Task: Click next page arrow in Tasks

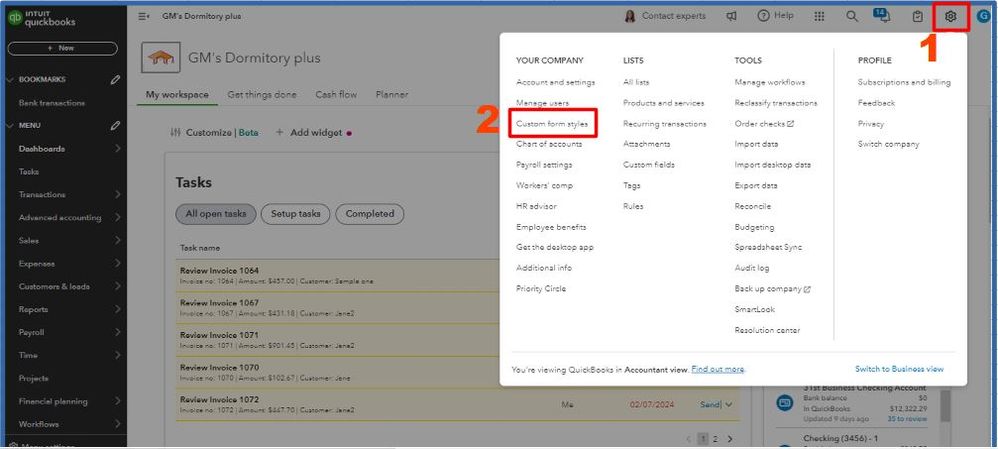Action: tap(729, 439)
